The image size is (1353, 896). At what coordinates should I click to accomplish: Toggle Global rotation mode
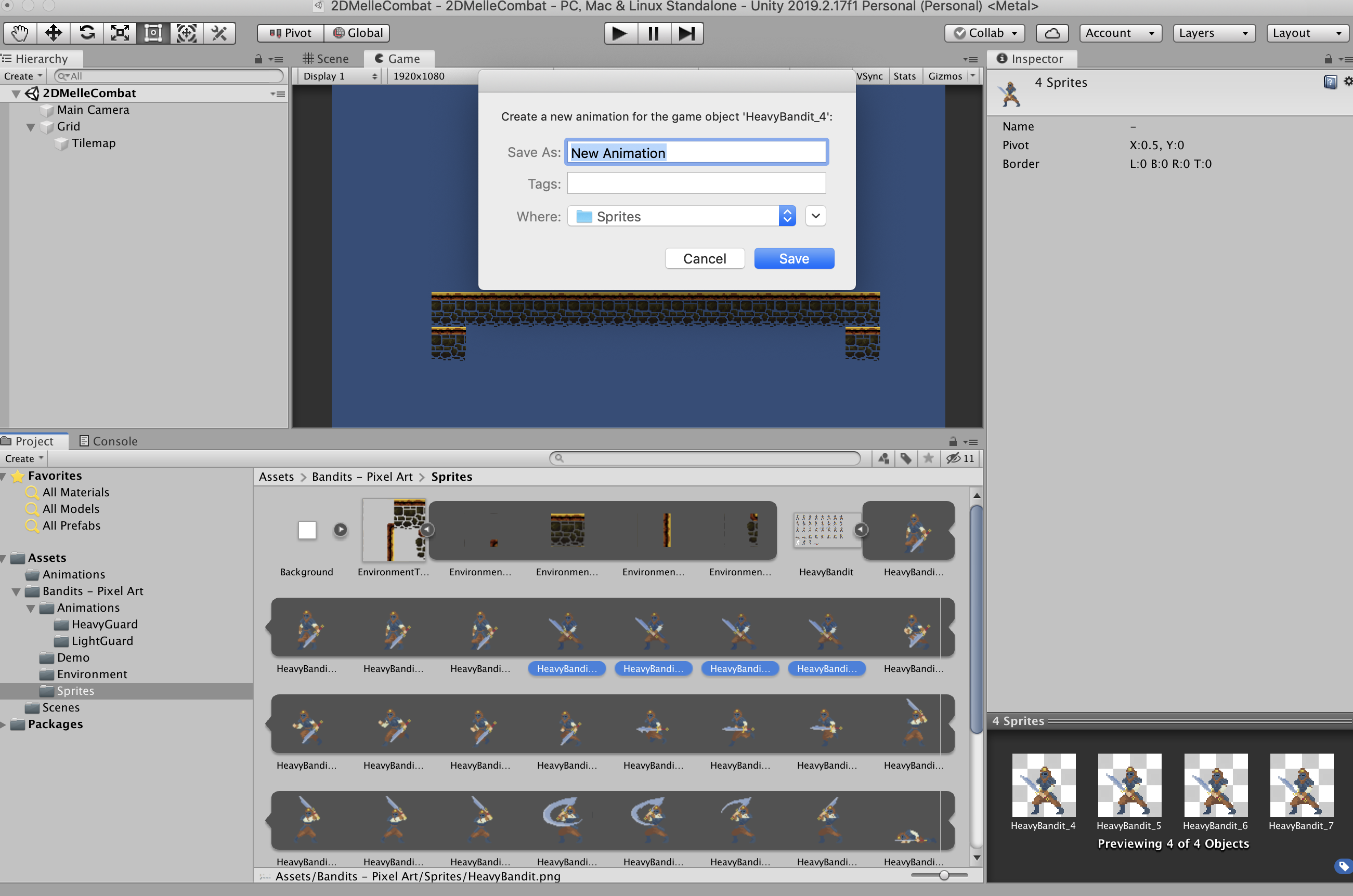[357, 33]
